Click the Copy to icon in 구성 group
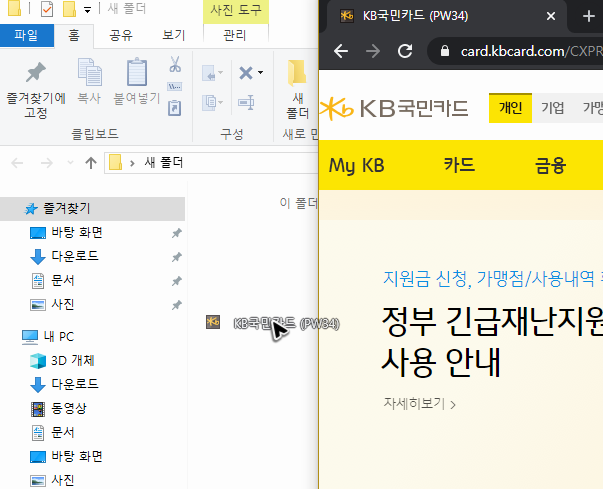This screenshot has width=603, height=489. pos(212,103)
